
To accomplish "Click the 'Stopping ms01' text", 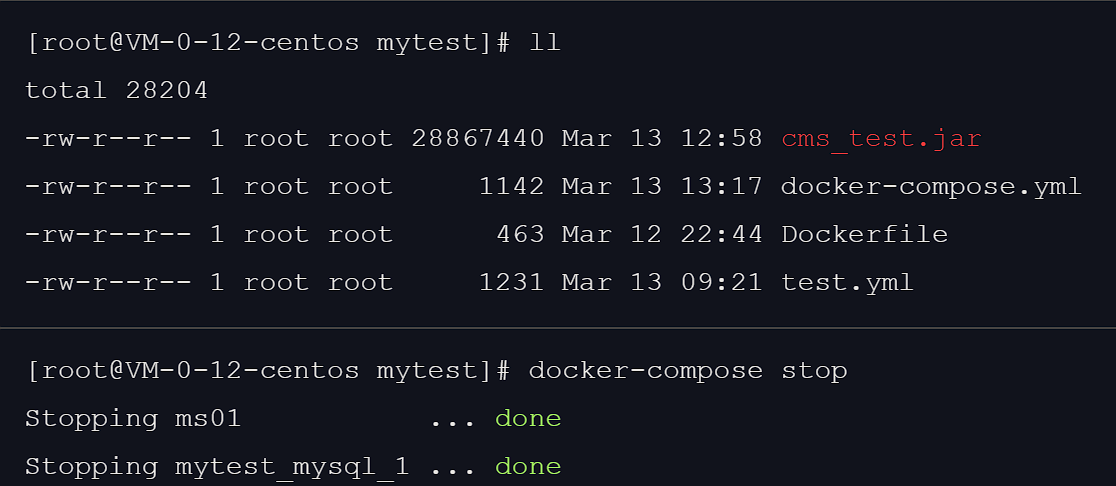I will [x=133, y=418].
